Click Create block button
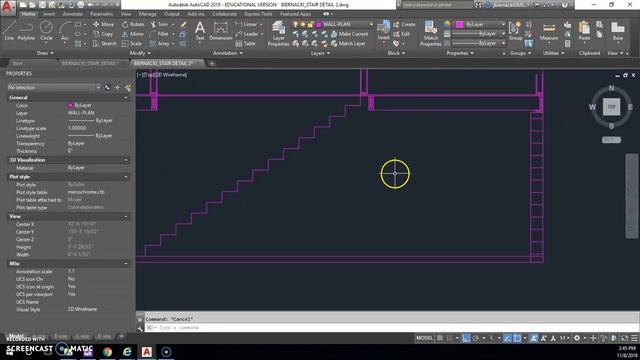 pyautogui.click(x=404, y=24)
